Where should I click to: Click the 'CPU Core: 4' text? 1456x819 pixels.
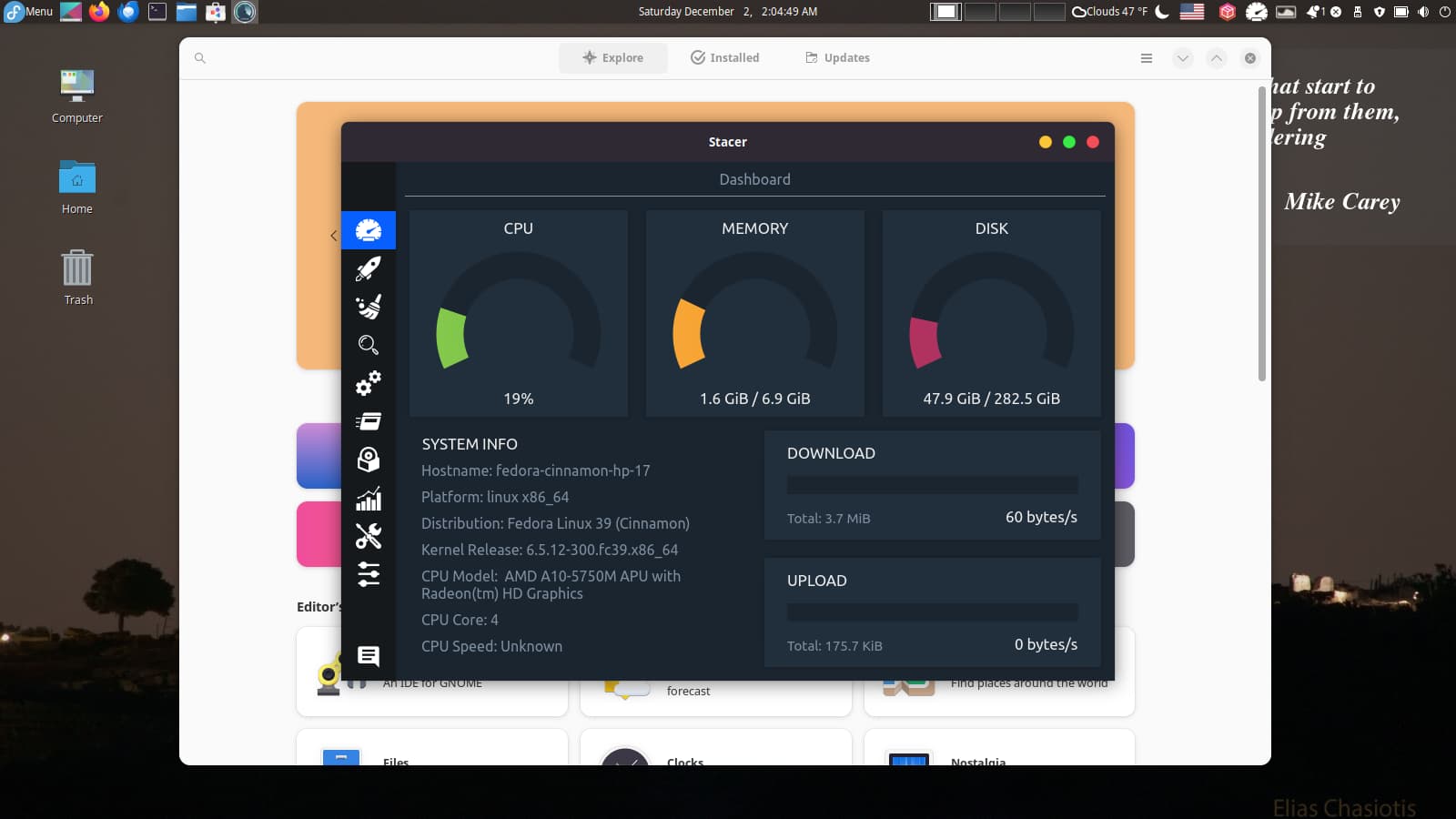pyautogui.click(x=460, y=620)
